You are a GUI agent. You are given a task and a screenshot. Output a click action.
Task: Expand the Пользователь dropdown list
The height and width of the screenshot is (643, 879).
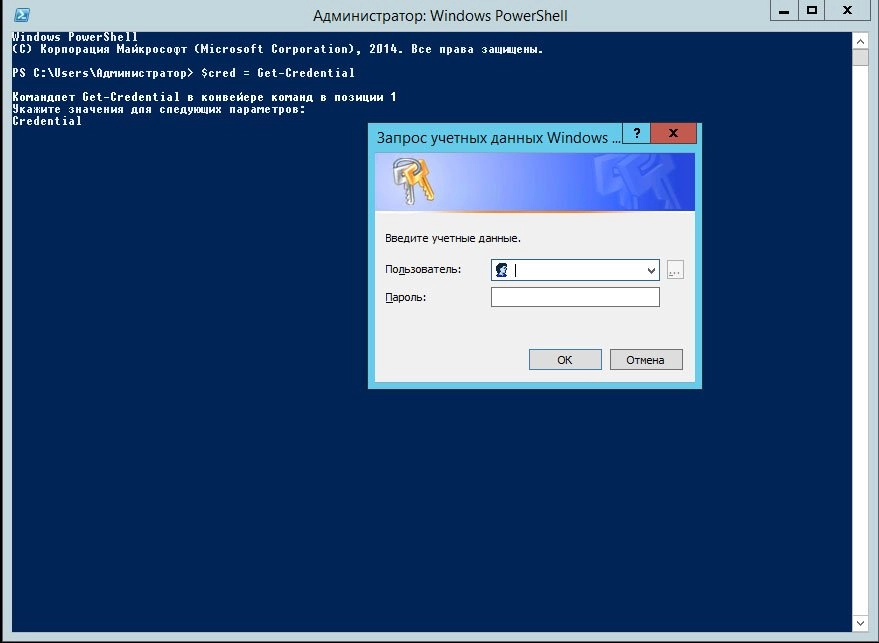651,270
